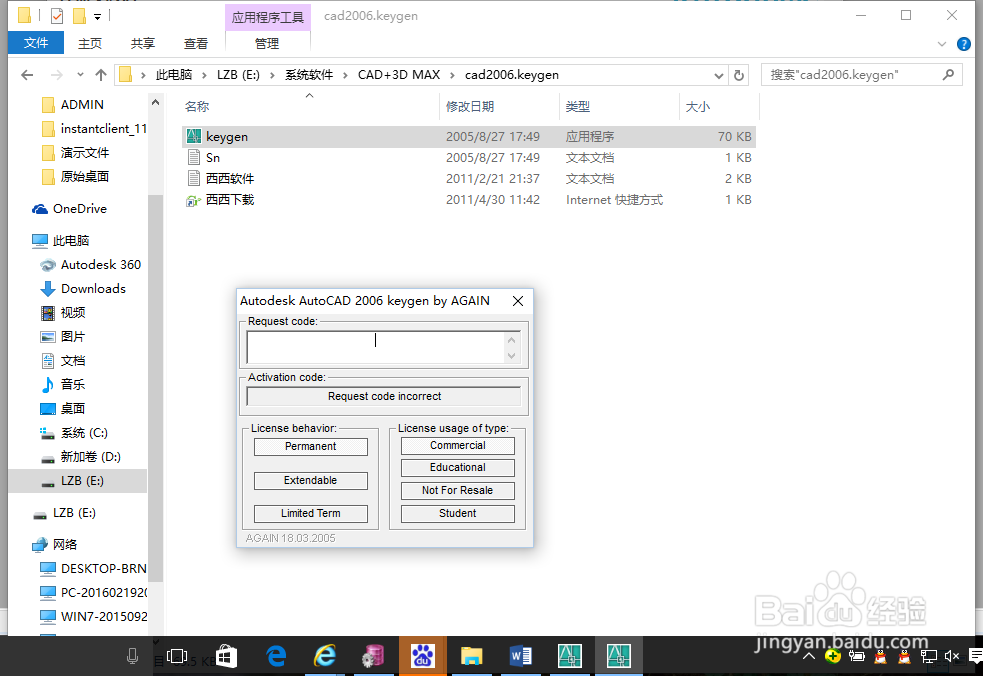The height and width of the screenshot is (676, 983).
Task: Switch to the 查看 tab
Action: click(195, 43)
